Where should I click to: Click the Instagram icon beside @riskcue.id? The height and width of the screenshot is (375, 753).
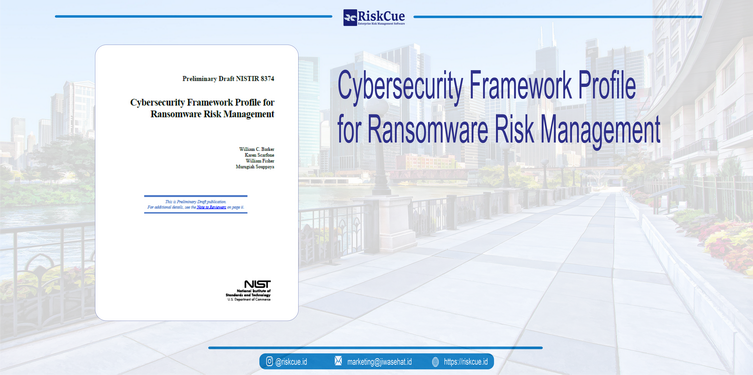tap(269, 362)
